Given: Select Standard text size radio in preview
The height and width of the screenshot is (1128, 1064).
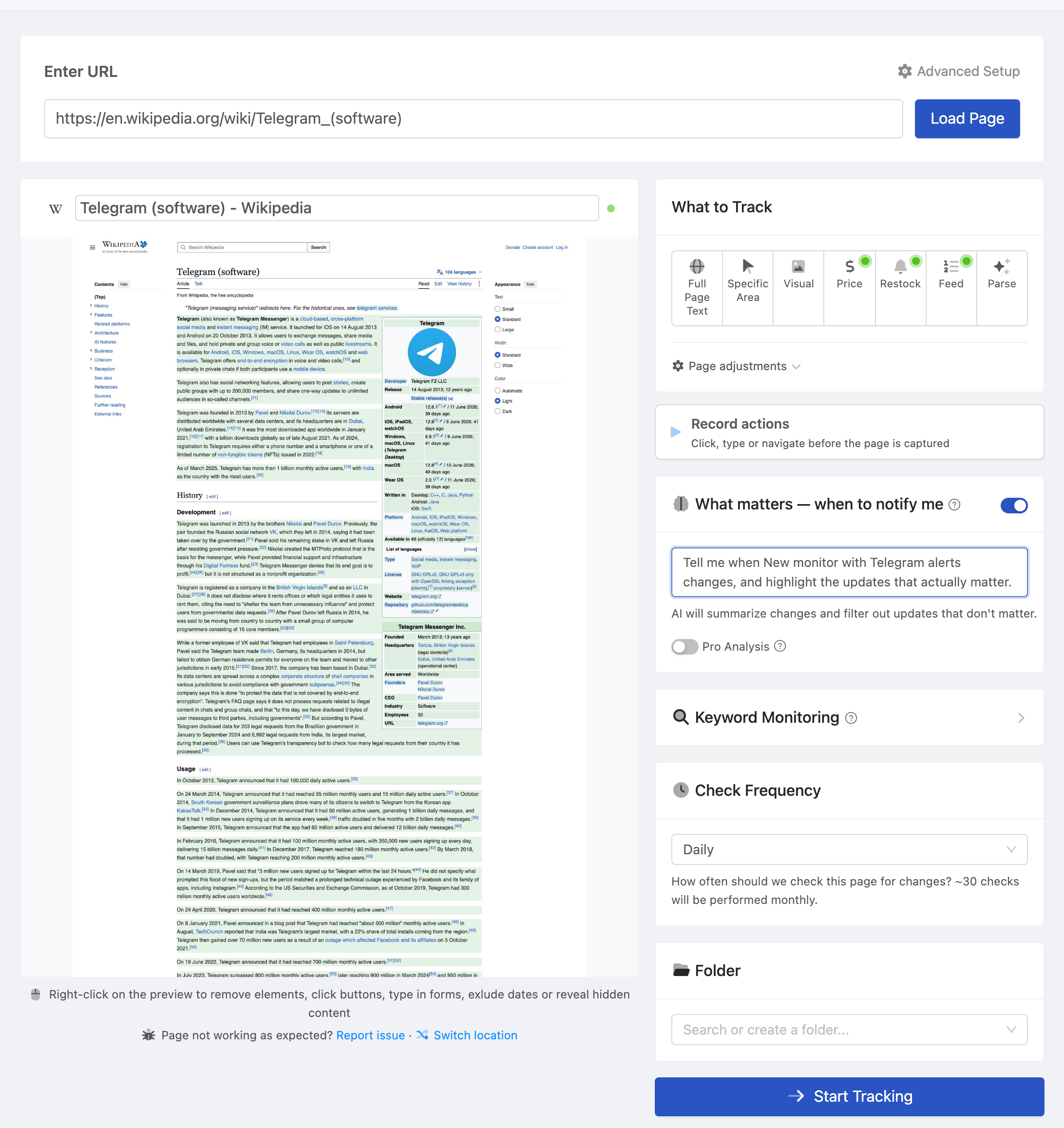Looking at the screenshot, I should click(498, 320).
